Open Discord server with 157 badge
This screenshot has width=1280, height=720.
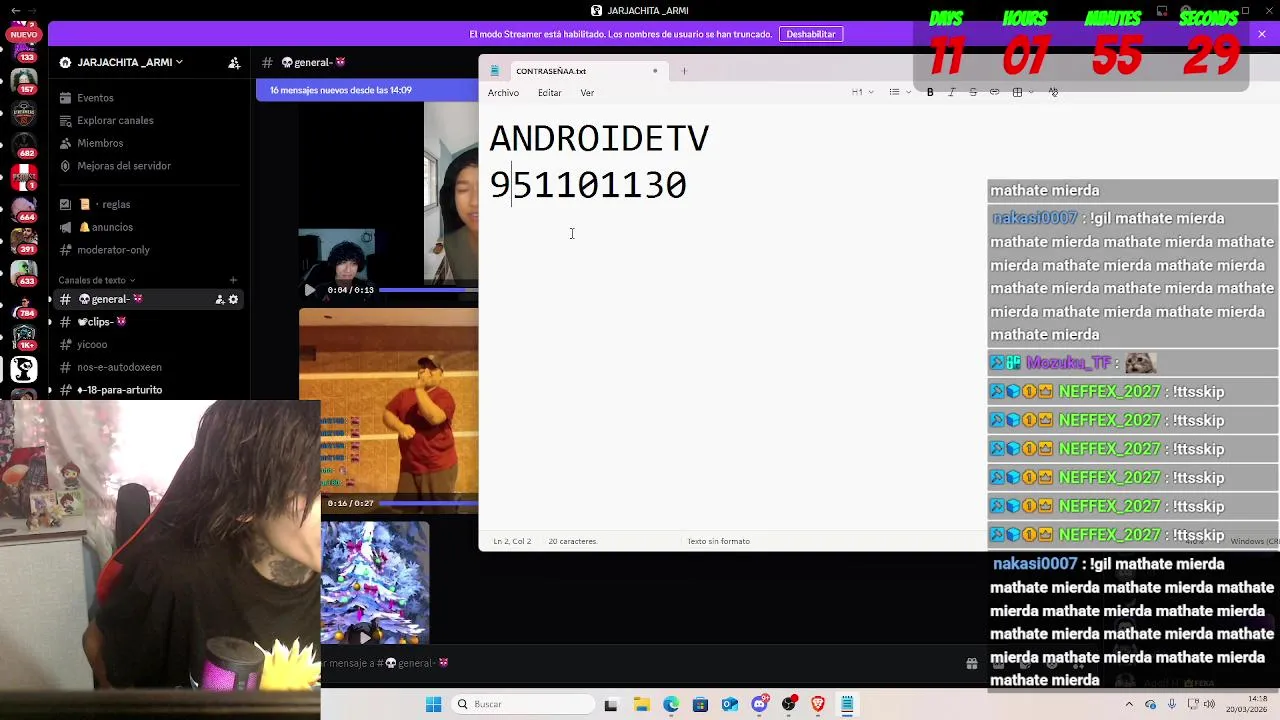[x=24, y=79]
